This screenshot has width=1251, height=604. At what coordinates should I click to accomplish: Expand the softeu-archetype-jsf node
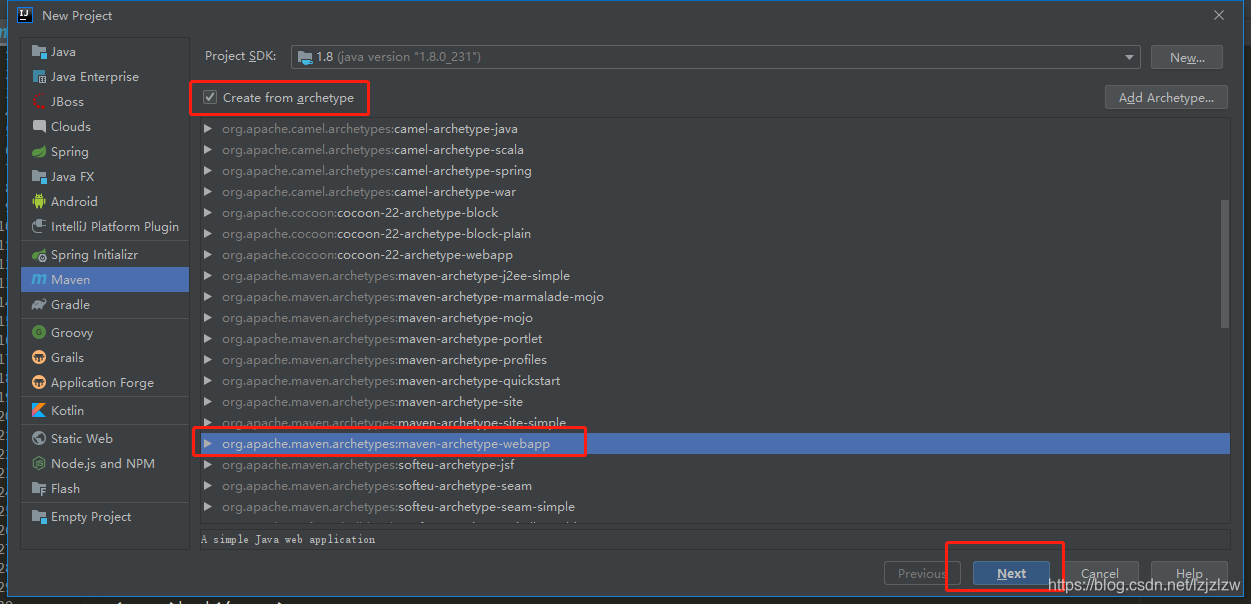pos(208,465)
